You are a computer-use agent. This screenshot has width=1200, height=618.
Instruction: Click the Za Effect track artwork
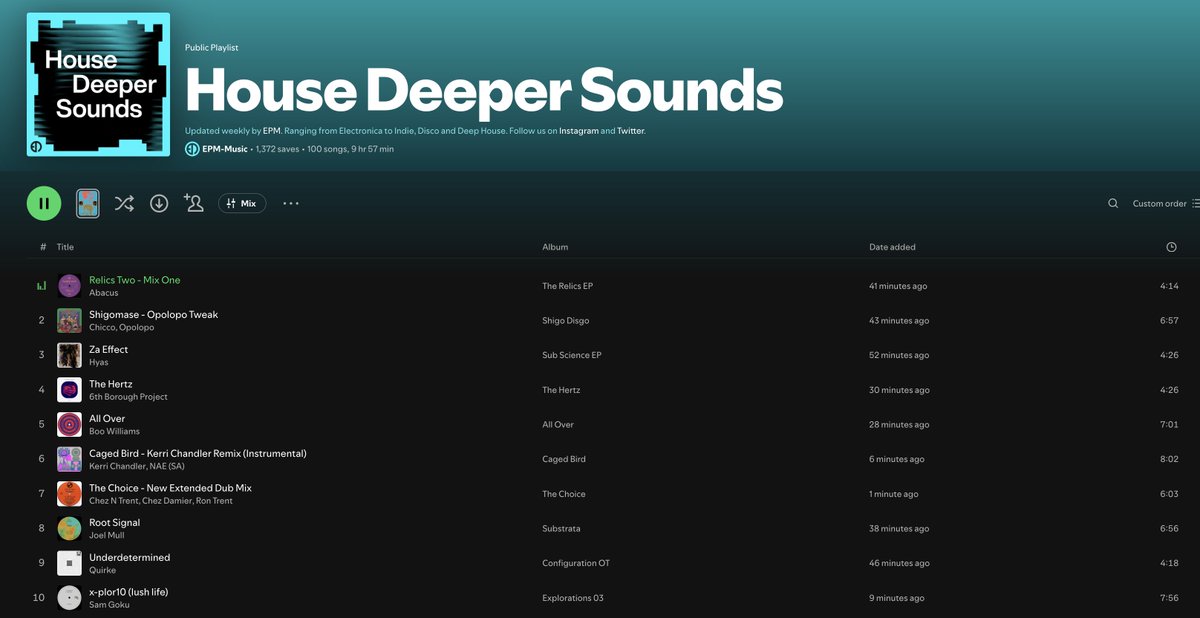coord(69,355)
